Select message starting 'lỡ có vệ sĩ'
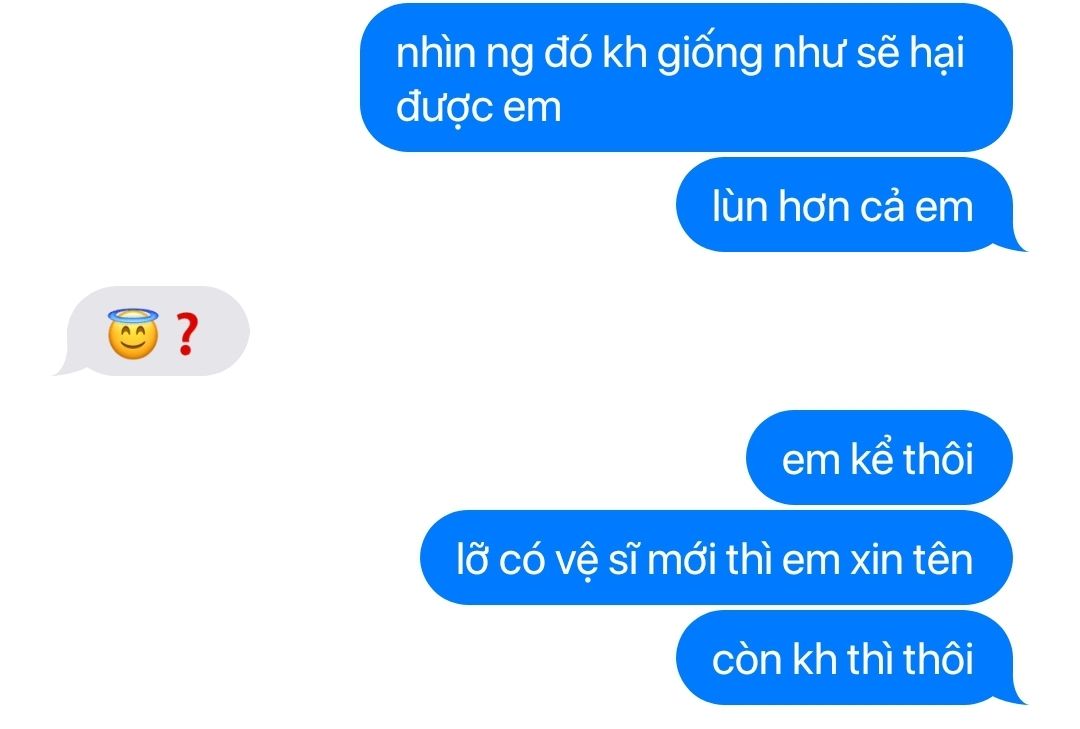The image size is (1080, 729). pyautogui.click(x=717, y=557)
